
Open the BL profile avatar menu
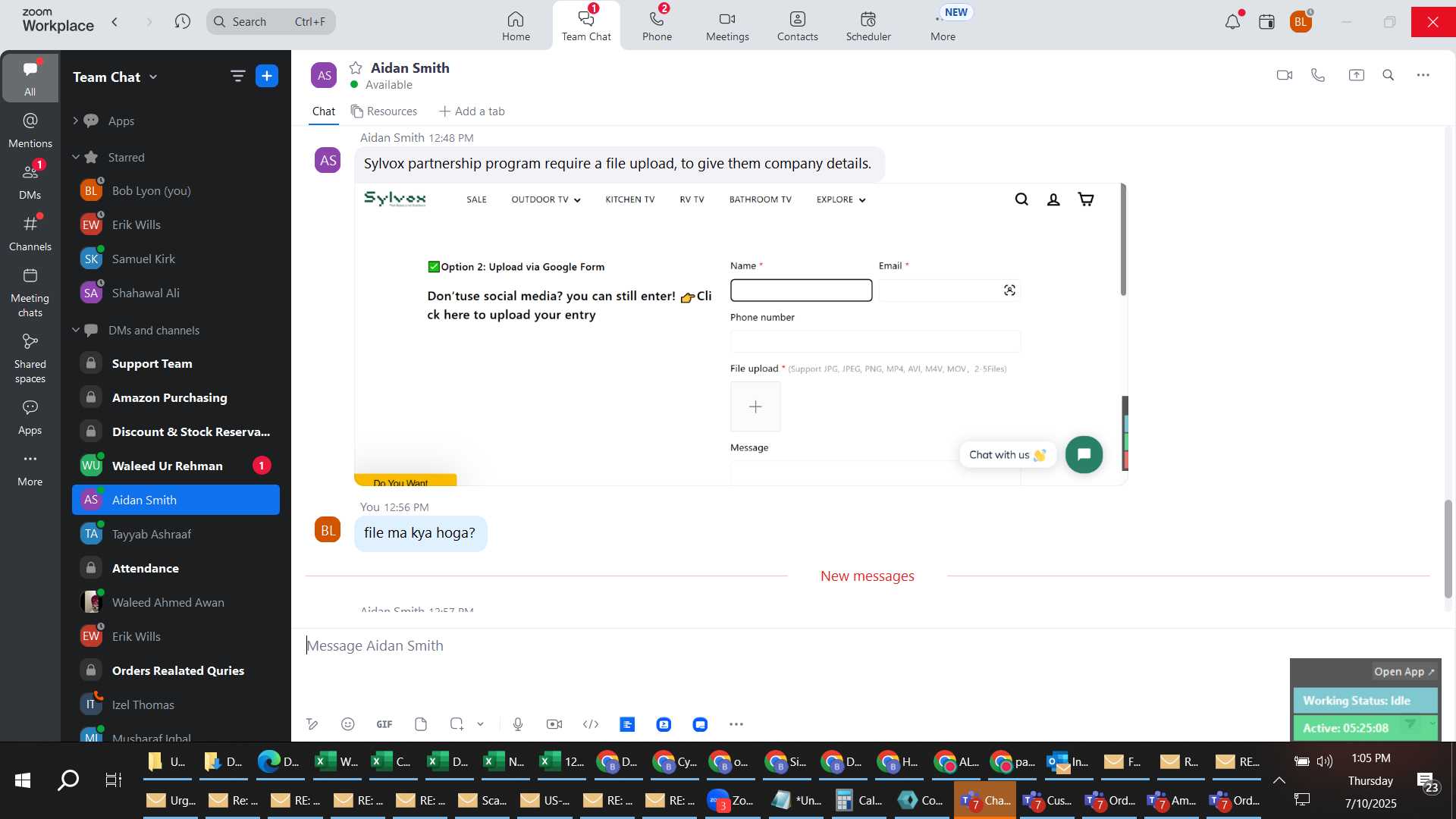click(x=1301, y=22)
